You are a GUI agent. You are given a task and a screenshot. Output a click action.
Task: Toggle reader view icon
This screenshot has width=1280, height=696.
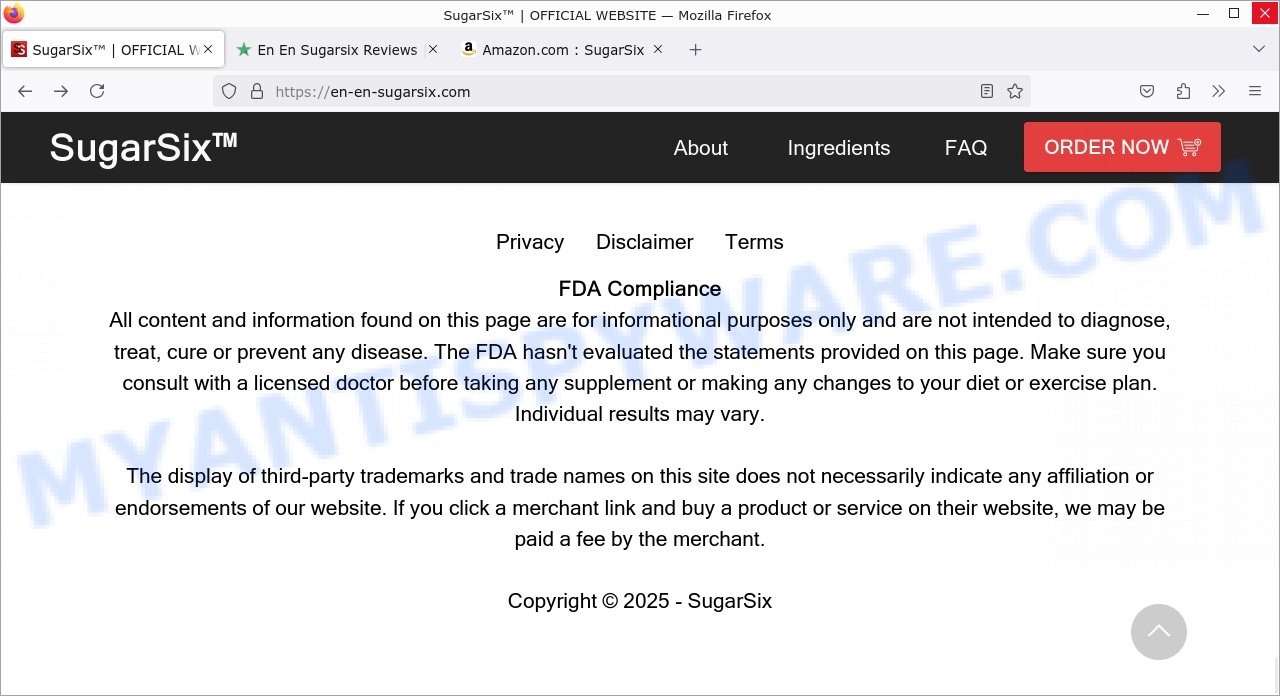987,91
